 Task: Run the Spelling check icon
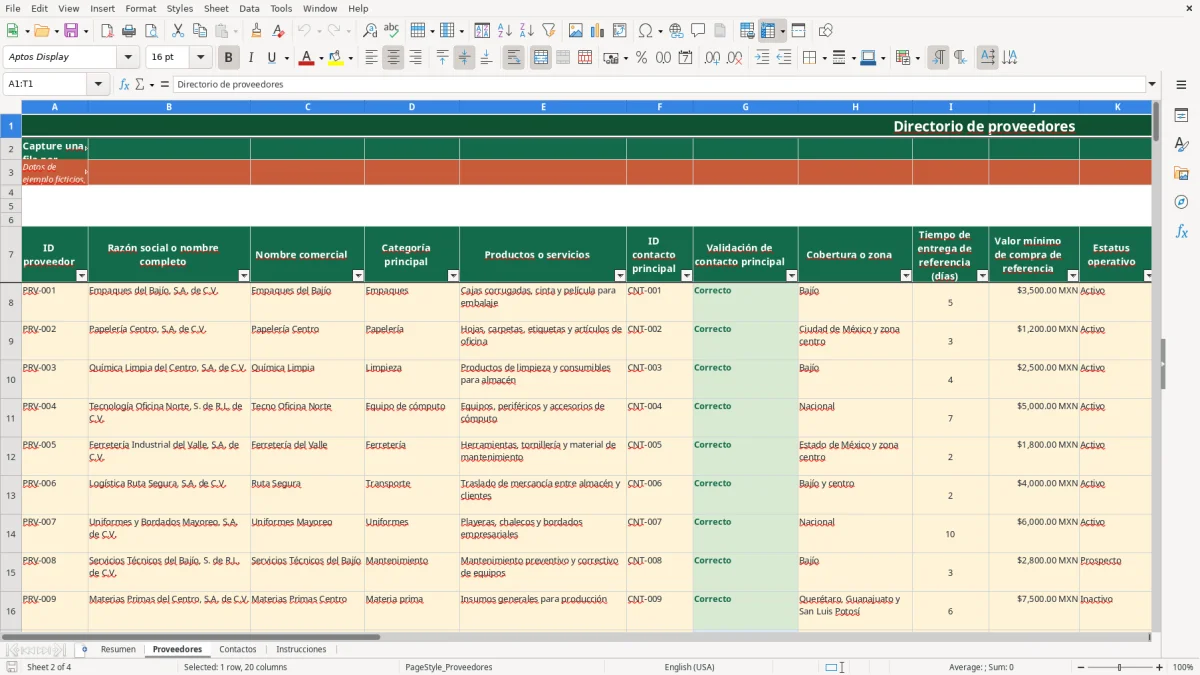click(392, 31)
